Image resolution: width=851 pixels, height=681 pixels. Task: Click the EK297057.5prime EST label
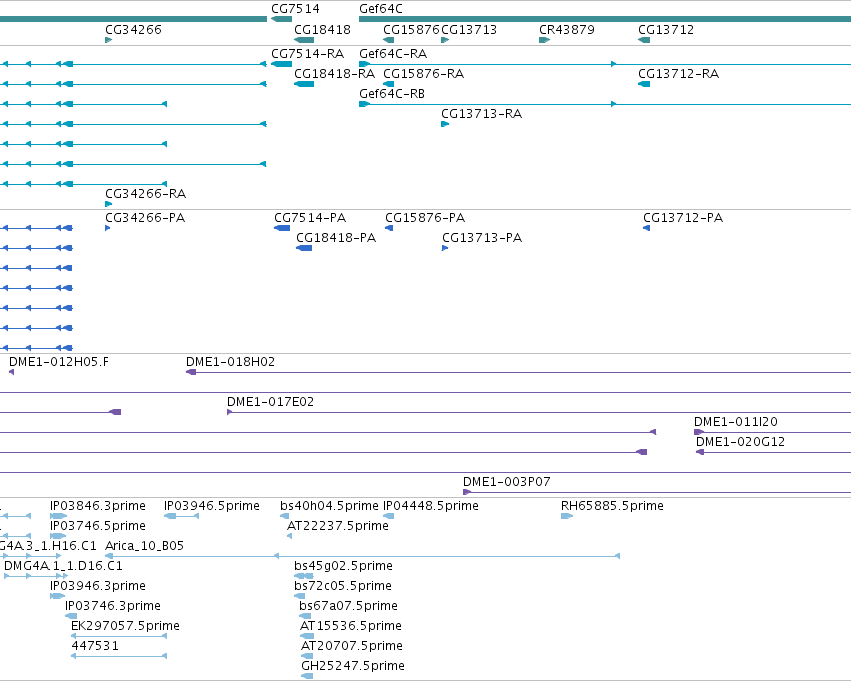coord(125,626)
